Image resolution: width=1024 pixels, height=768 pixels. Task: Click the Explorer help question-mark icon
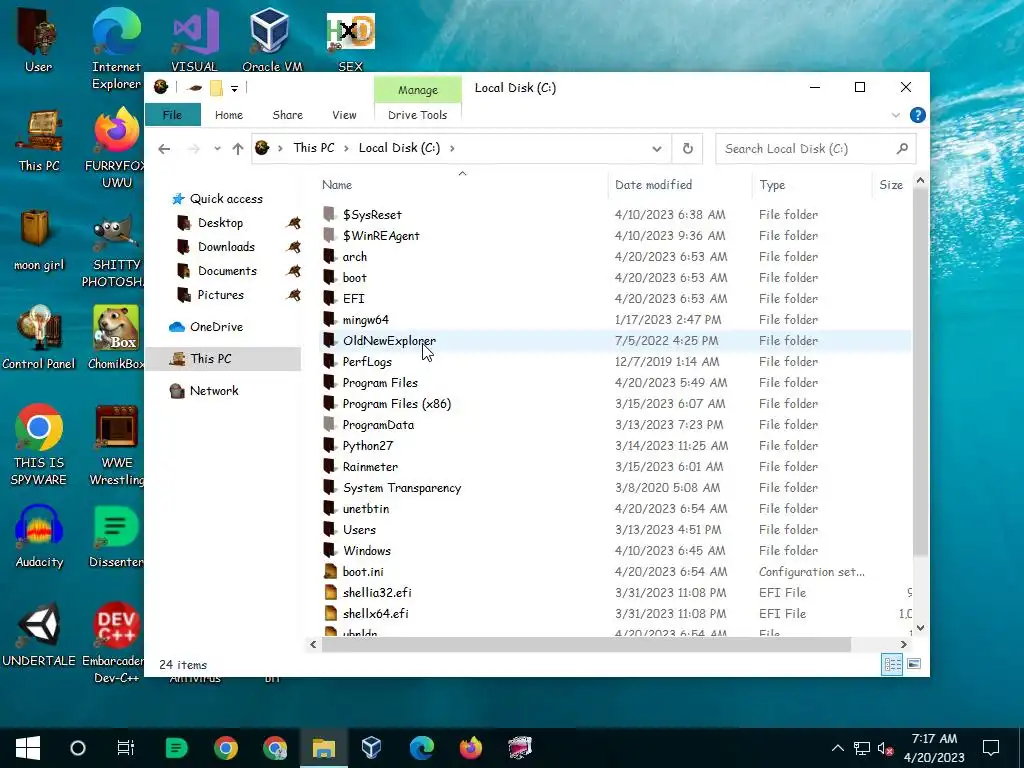tap(918, 115)
